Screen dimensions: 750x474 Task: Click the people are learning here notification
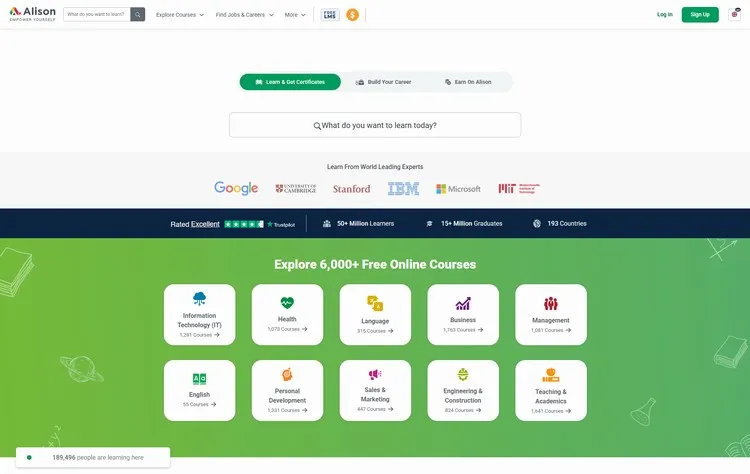93,458
